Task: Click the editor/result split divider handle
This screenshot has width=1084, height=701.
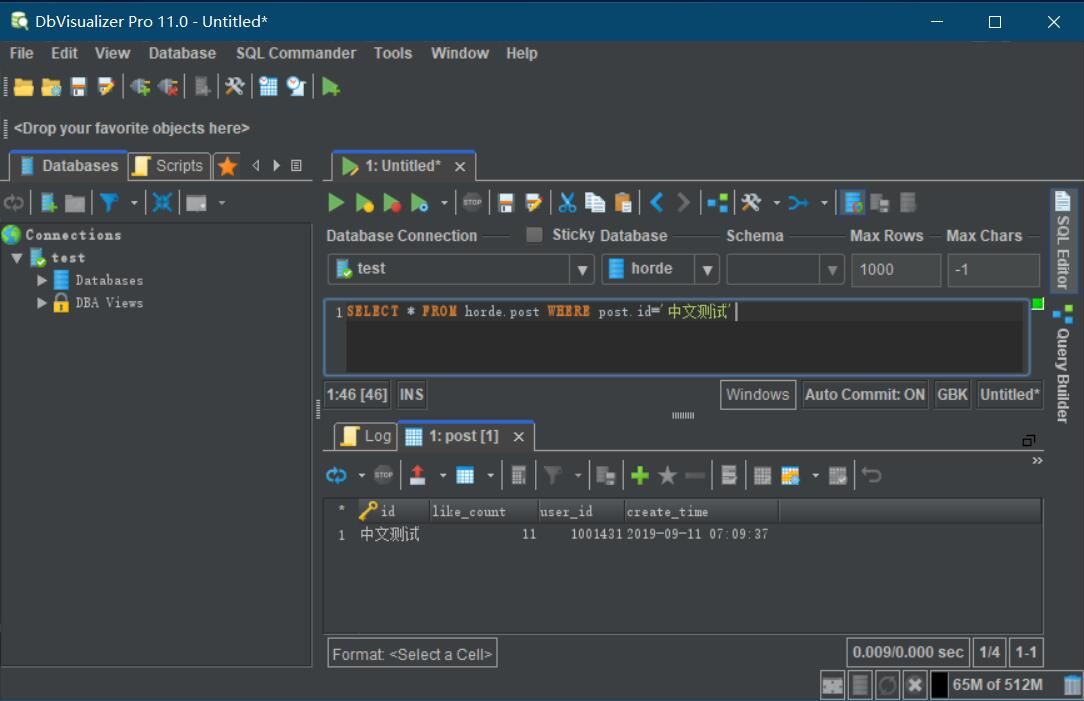Action: [683, 415]
